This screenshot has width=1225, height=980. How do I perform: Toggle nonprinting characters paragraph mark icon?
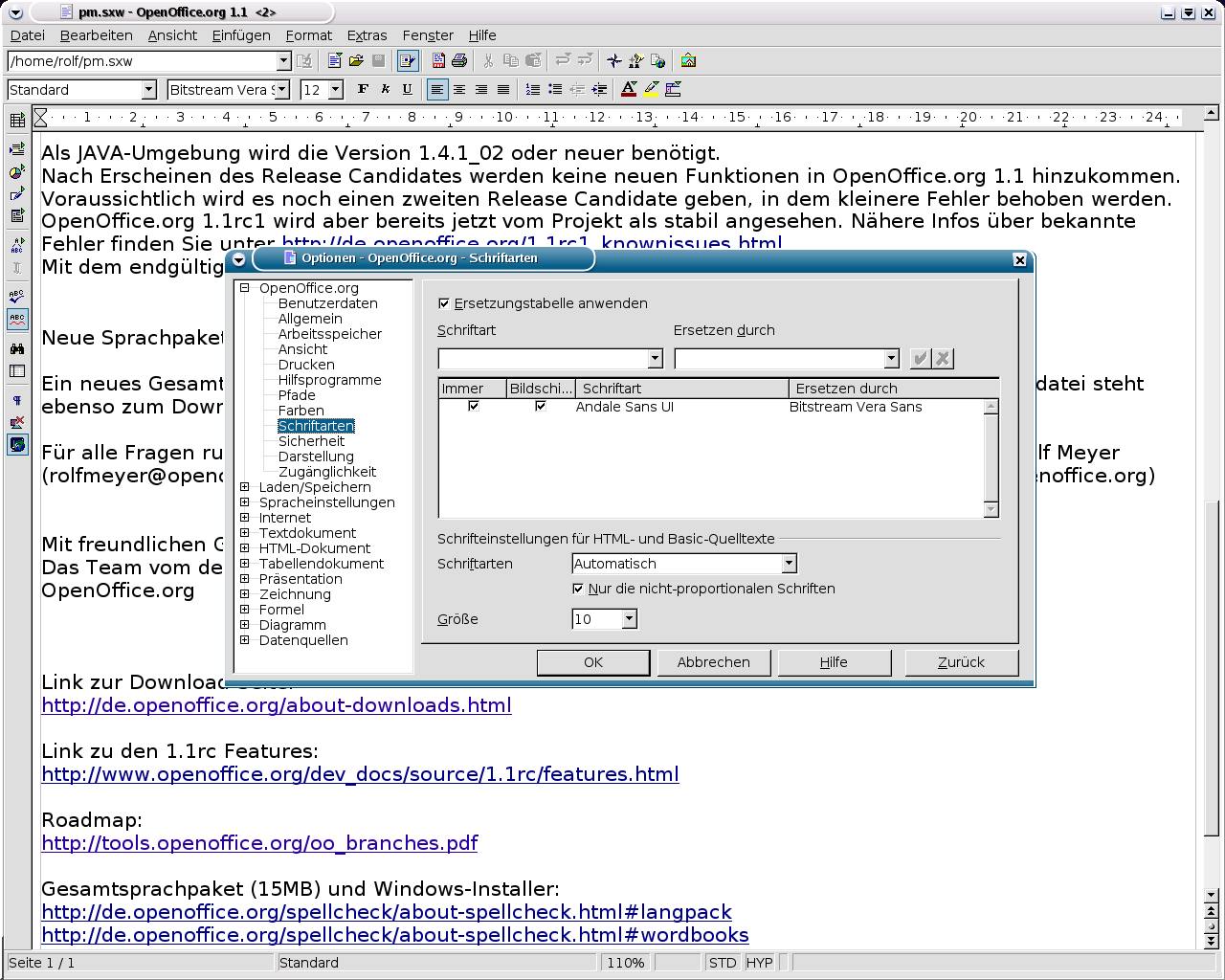17,400
